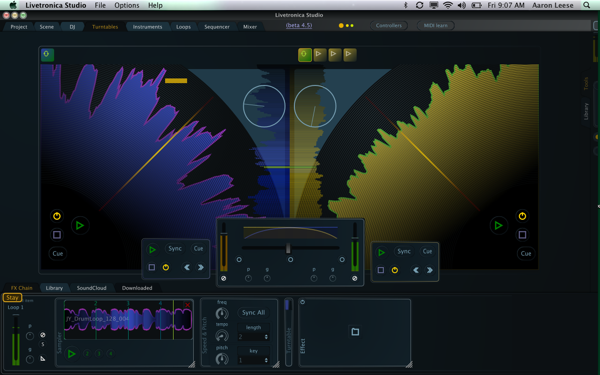The width and height of the screenshot is (600, 375).
Task: Click Sync in the left transport panel
Action: 175,248
